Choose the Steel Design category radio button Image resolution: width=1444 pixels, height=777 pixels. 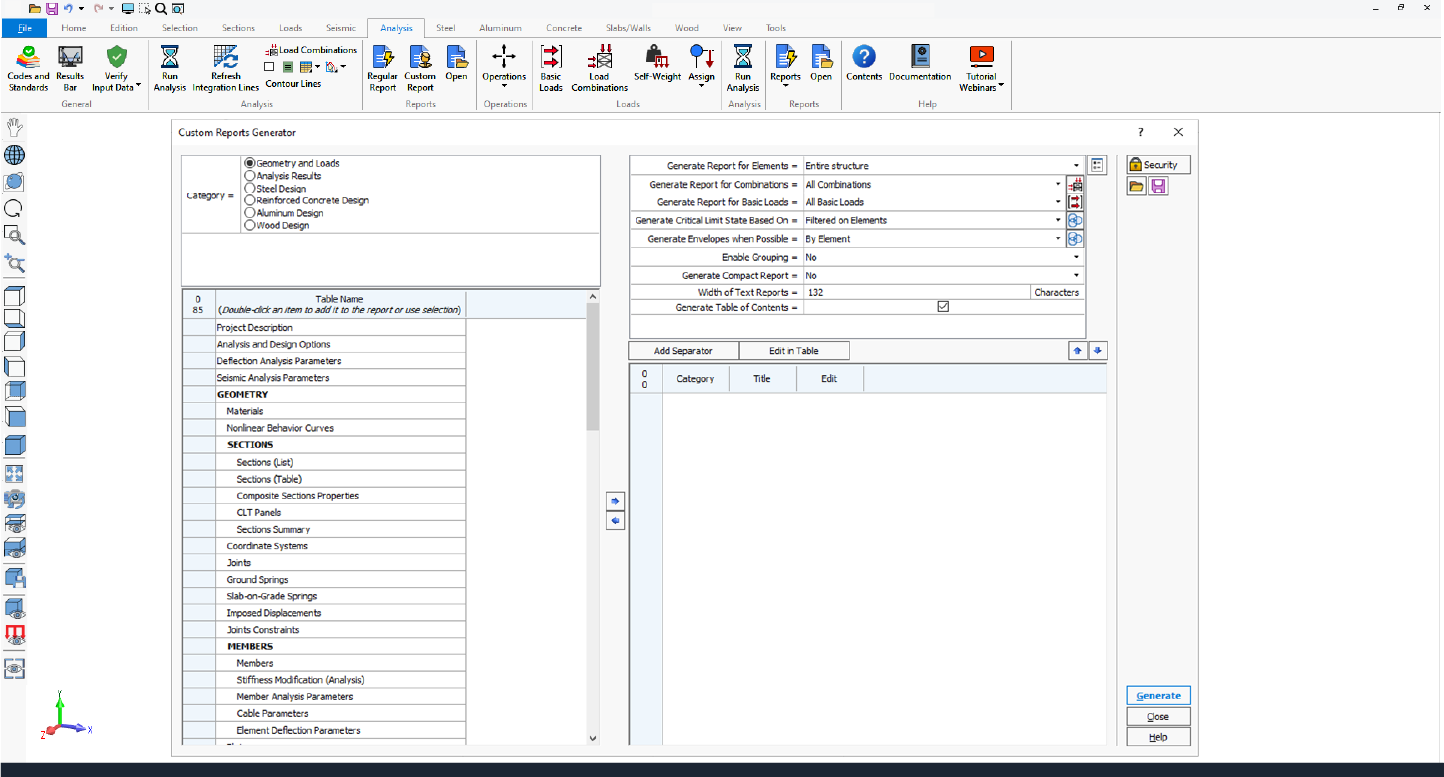[x=248, y=188]
